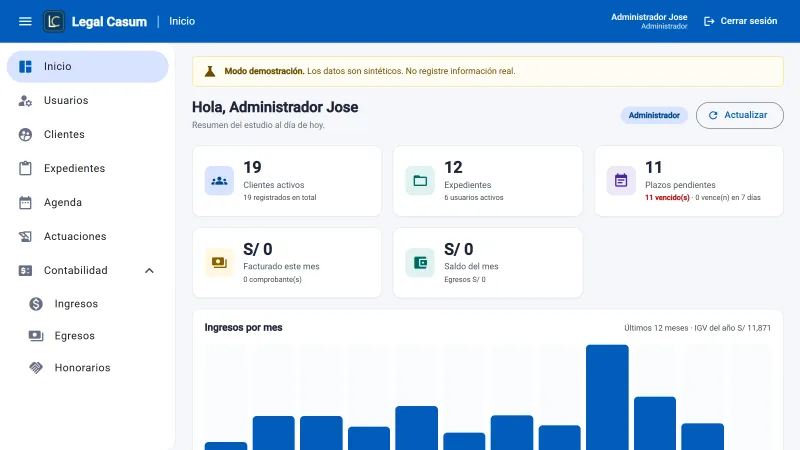Click the Legal Casum logo icon

[54, 21]
